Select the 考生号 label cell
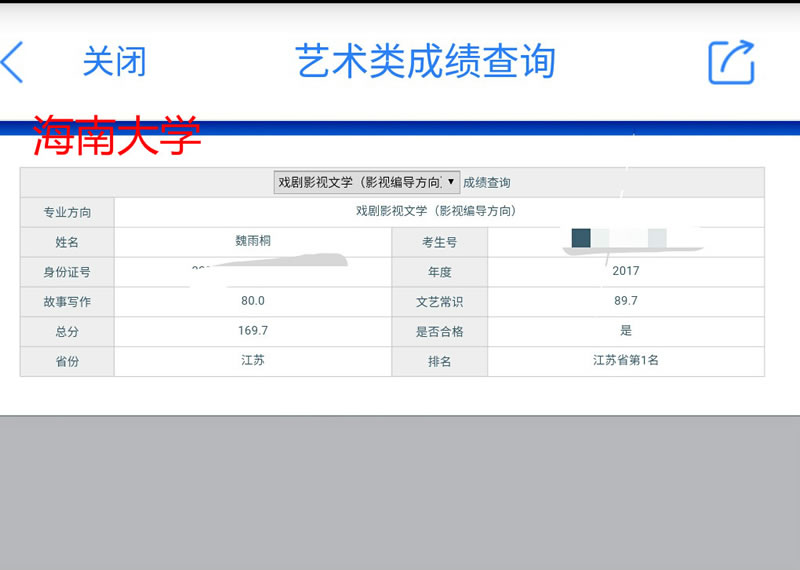Viewport: 800px width, 570px height. coord(439,242)
